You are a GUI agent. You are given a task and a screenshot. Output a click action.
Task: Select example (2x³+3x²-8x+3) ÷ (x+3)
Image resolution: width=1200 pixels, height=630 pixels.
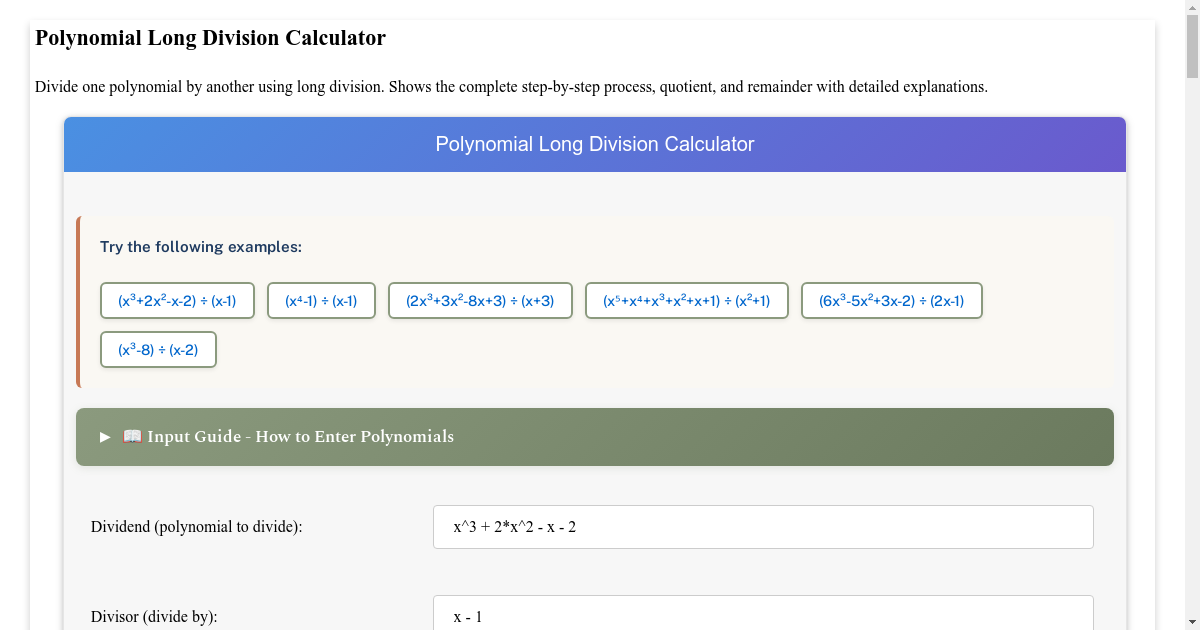pos(480,300)
